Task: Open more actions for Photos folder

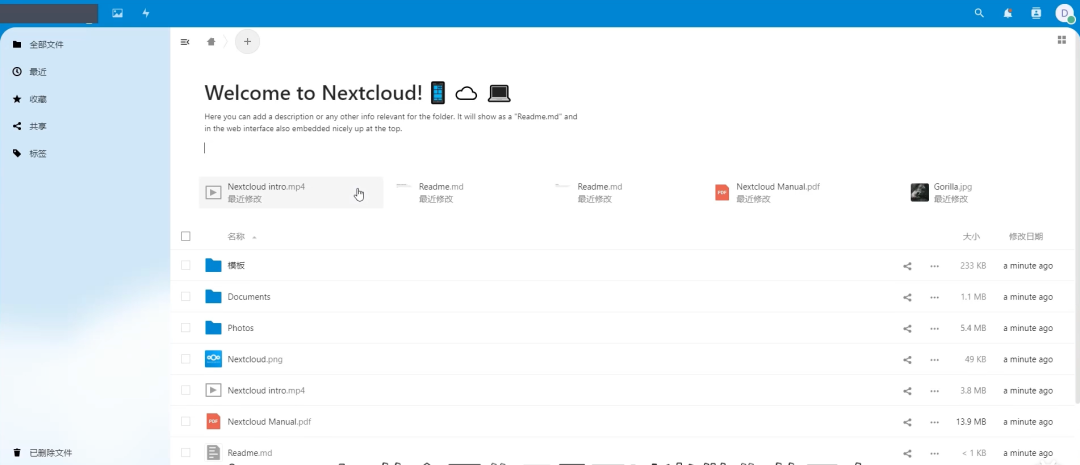Action: [x=935, y=329]
